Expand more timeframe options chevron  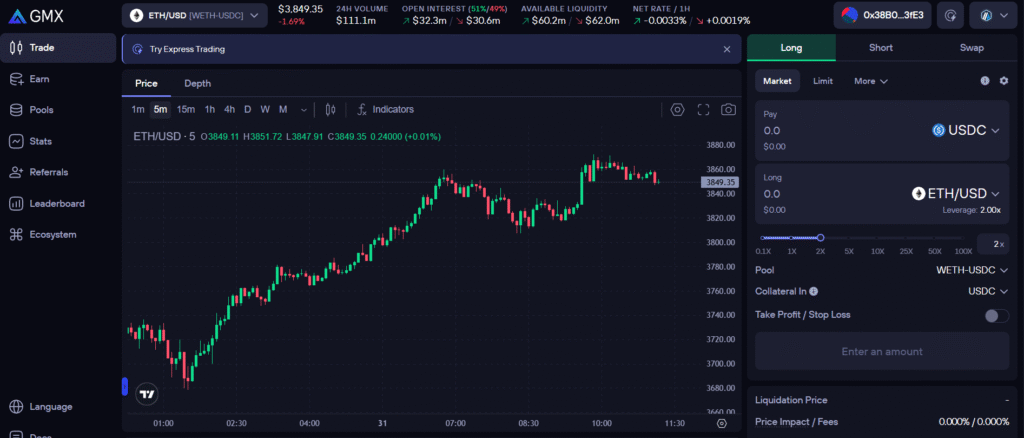[304, 110]
